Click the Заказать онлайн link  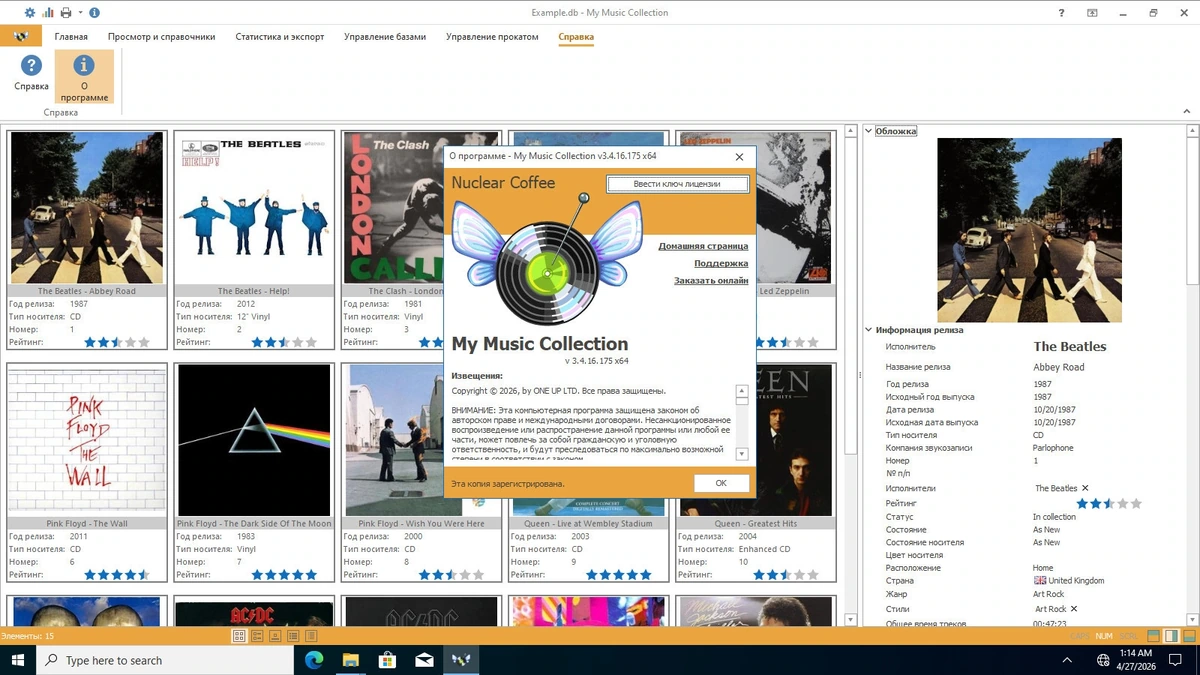711,281
